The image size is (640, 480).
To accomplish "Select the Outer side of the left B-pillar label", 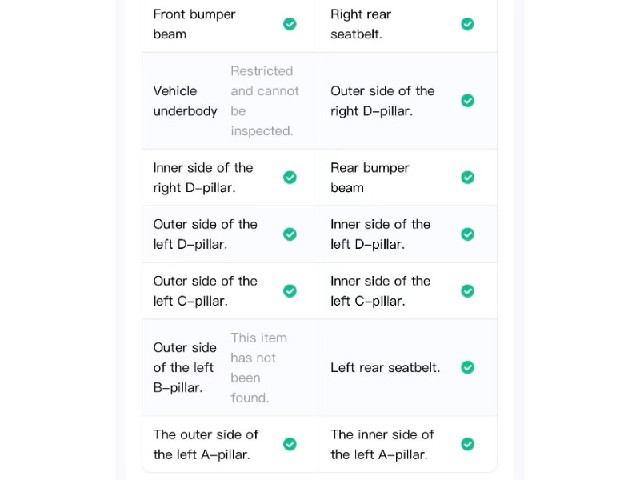I will 185,367.
